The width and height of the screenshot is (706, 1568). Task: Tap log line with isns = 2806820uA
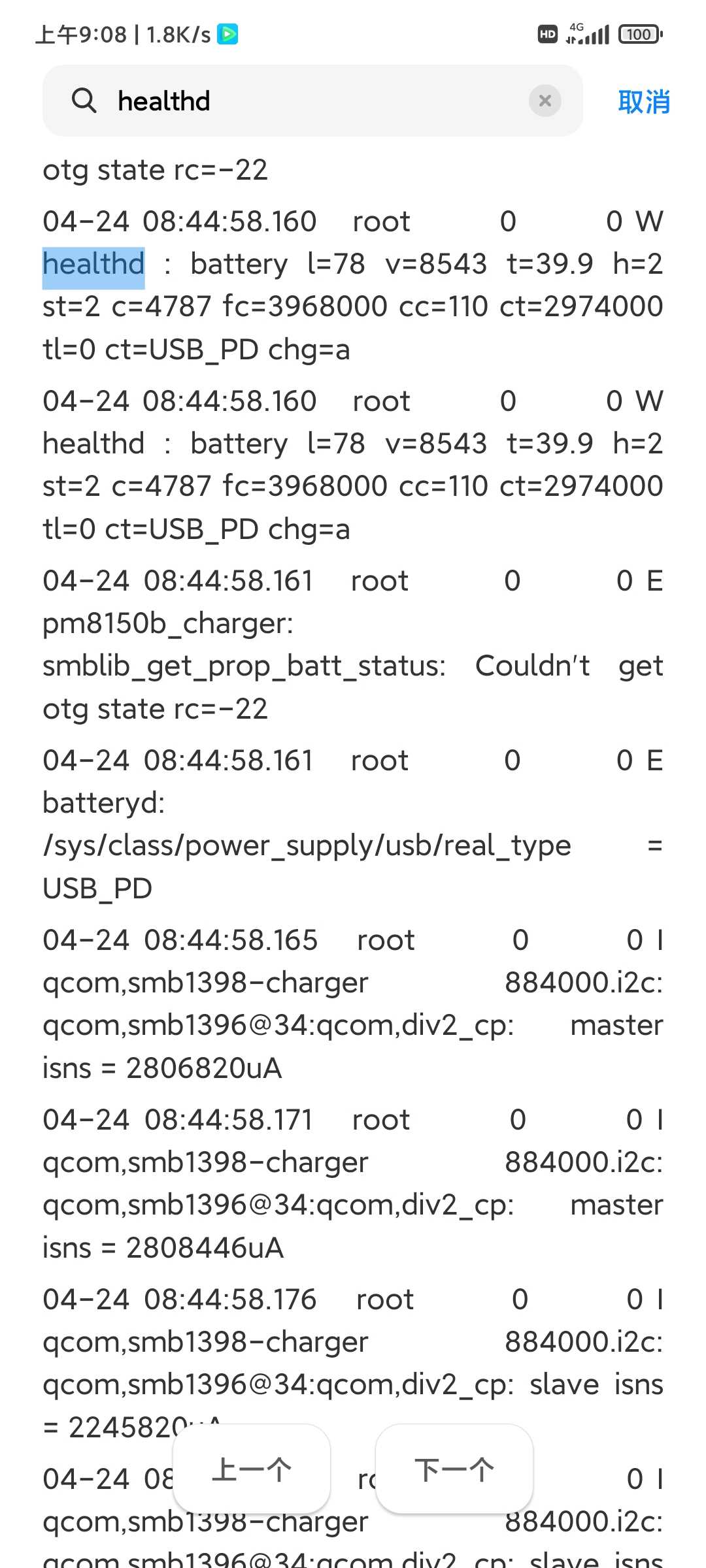pyautogui.click(x=353, y=1004)
